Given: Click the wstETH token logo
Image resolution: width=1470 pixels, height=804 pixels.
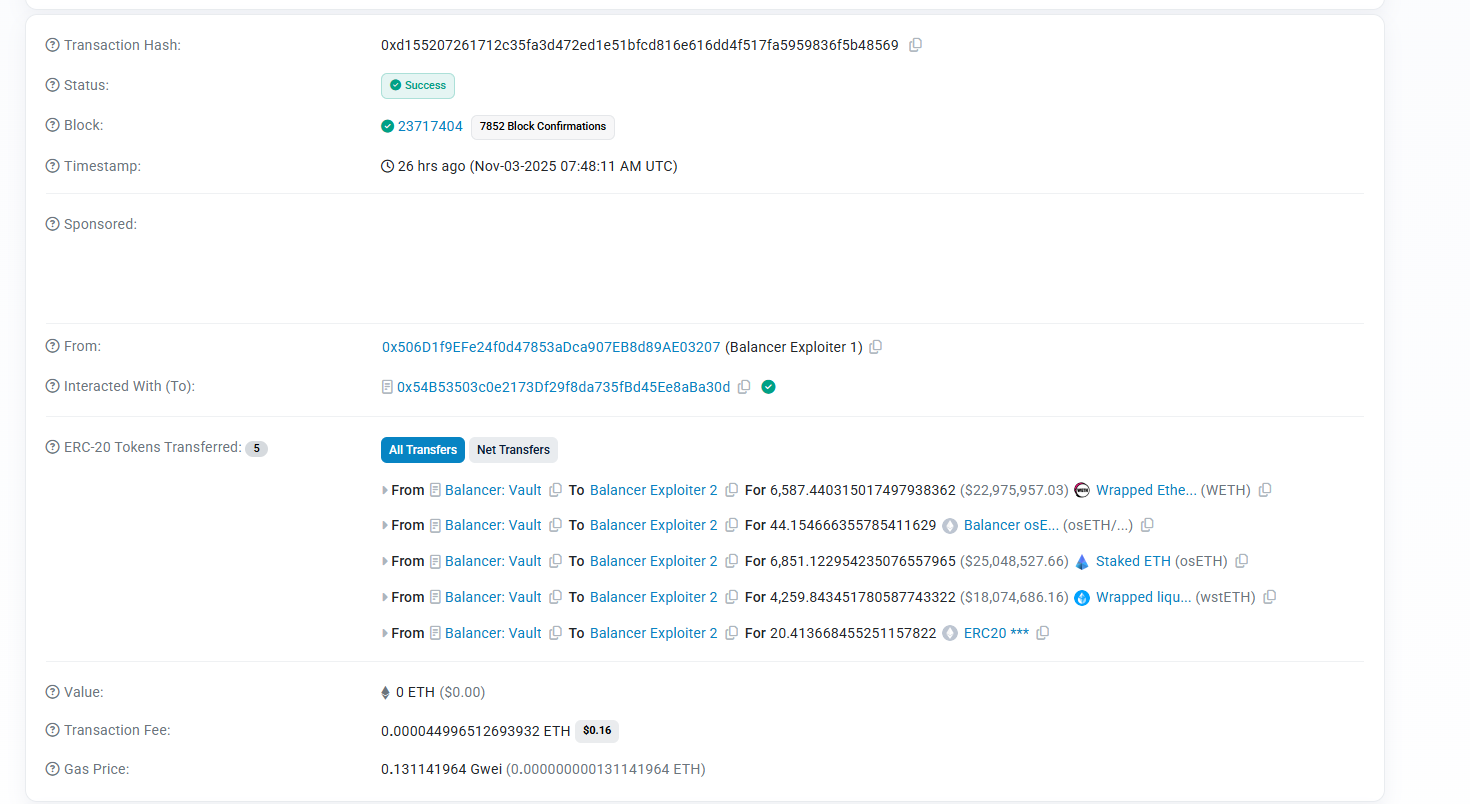Looking at the screenshot, I should click(x=1082, y=597).
